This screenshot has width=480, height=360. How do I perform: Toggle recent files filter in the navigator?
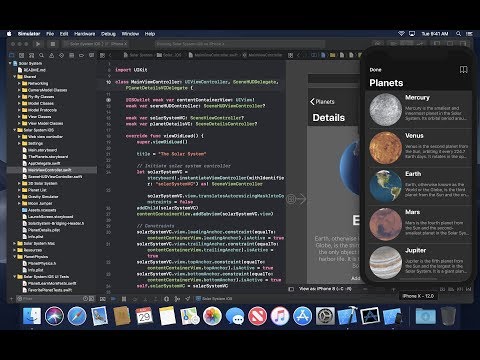click(x=86, y=299)
